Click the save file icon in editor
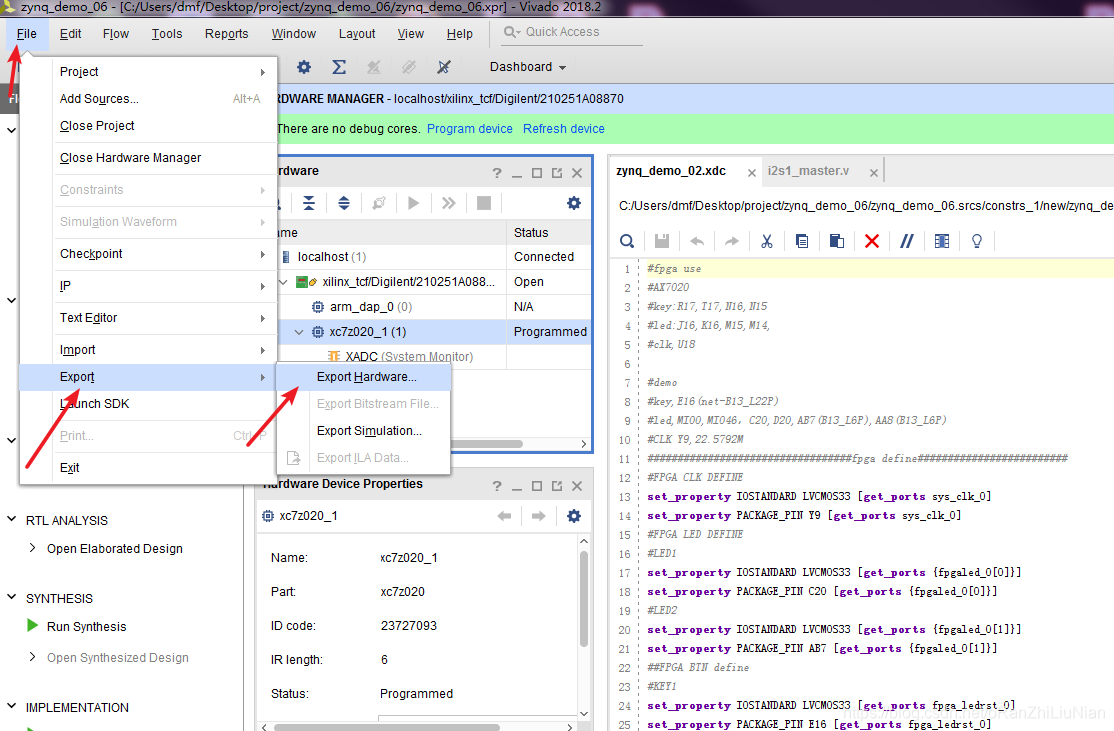The height and width of the screenshot is (731, 1114). pyautogui.click(x=661, y=241)
